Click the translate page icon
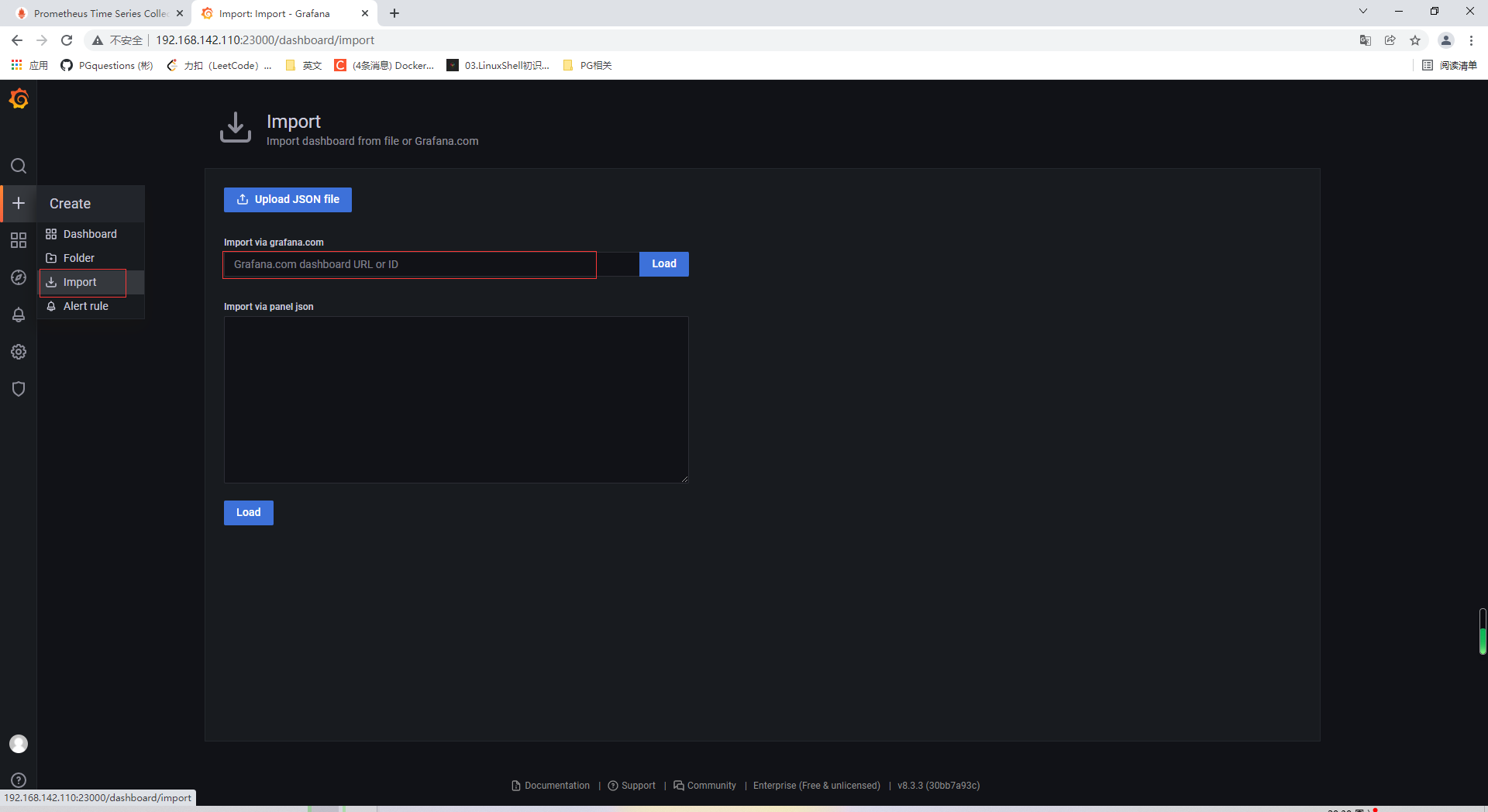1488x812 pixels. pyautogui.click(x=1366, y=40)
